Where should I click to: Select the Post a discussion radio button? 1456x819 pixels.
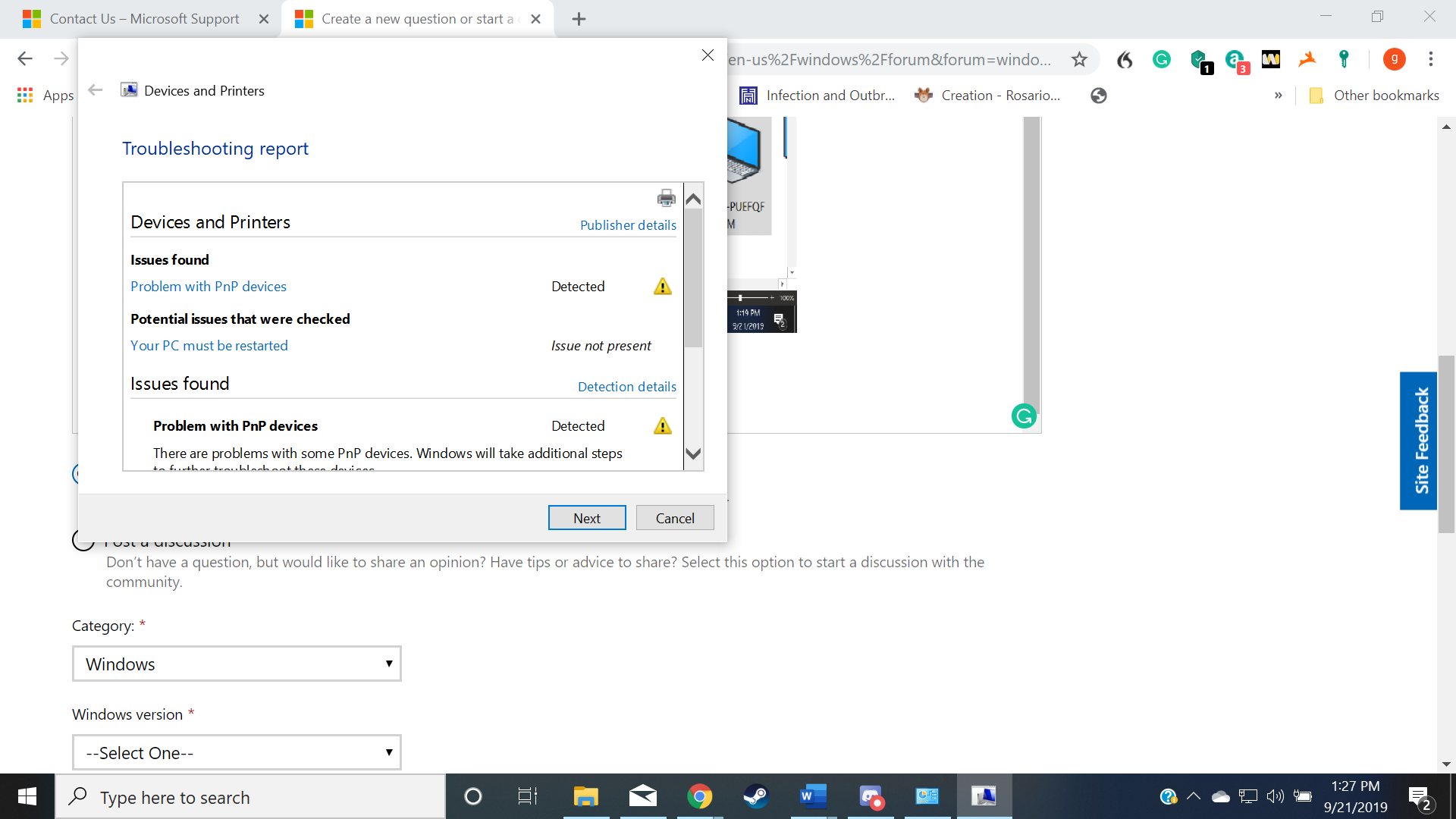point(83,540)
